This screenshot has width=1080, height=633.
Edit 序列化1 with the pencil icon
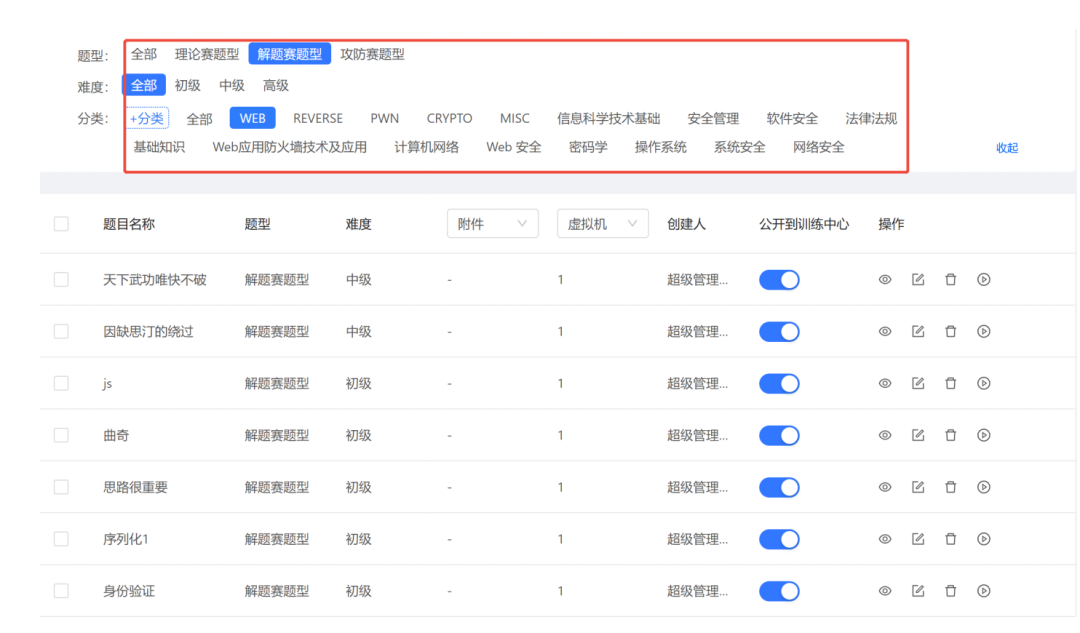[917, 539]
